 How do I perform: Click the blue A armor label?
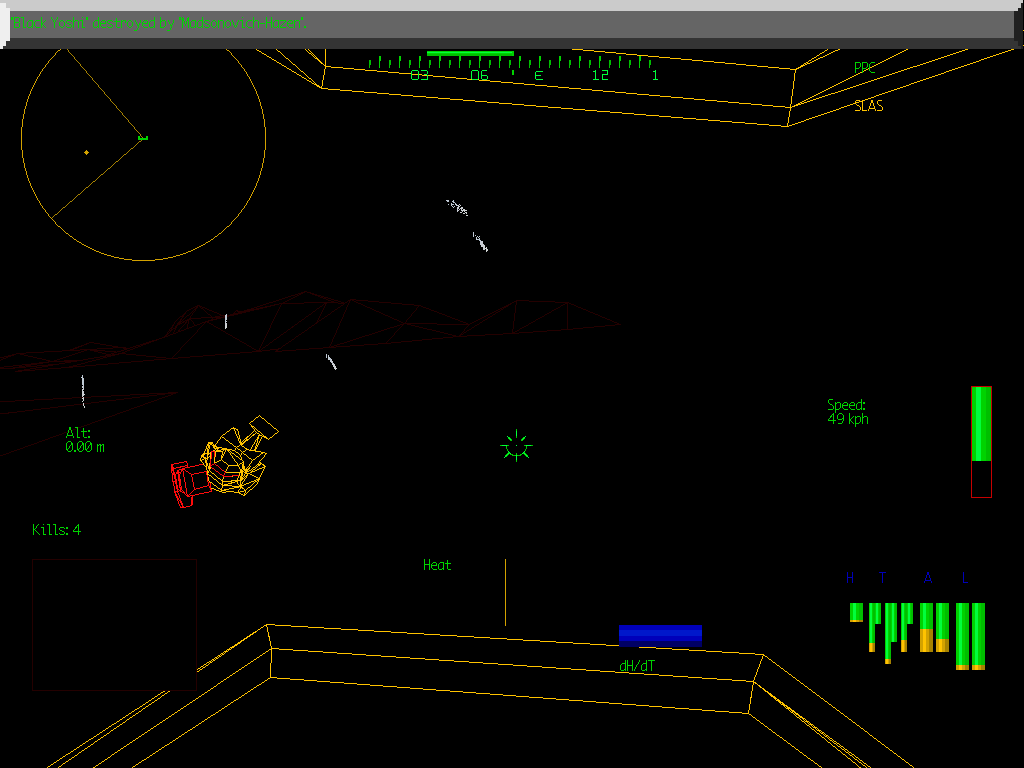click(928, 578)
